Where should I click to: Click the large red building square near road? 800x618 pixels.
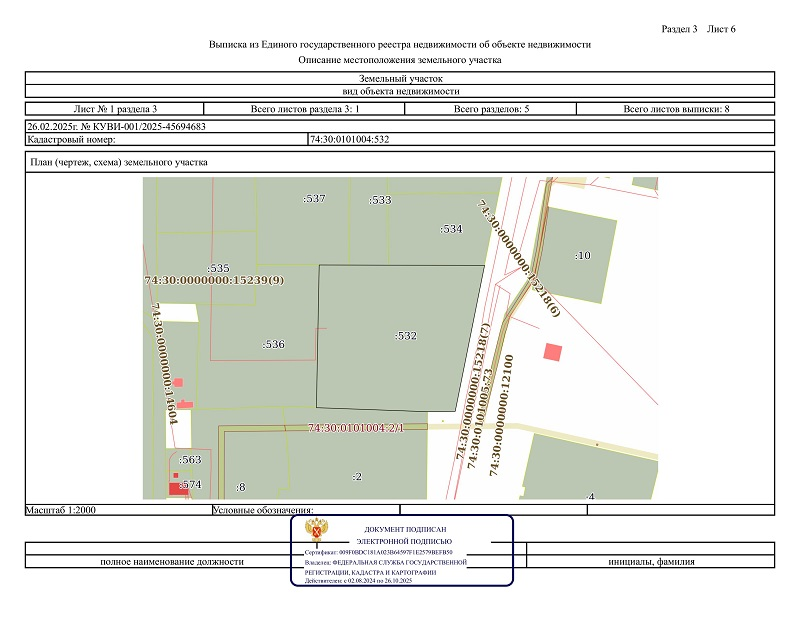pos(551,352)
